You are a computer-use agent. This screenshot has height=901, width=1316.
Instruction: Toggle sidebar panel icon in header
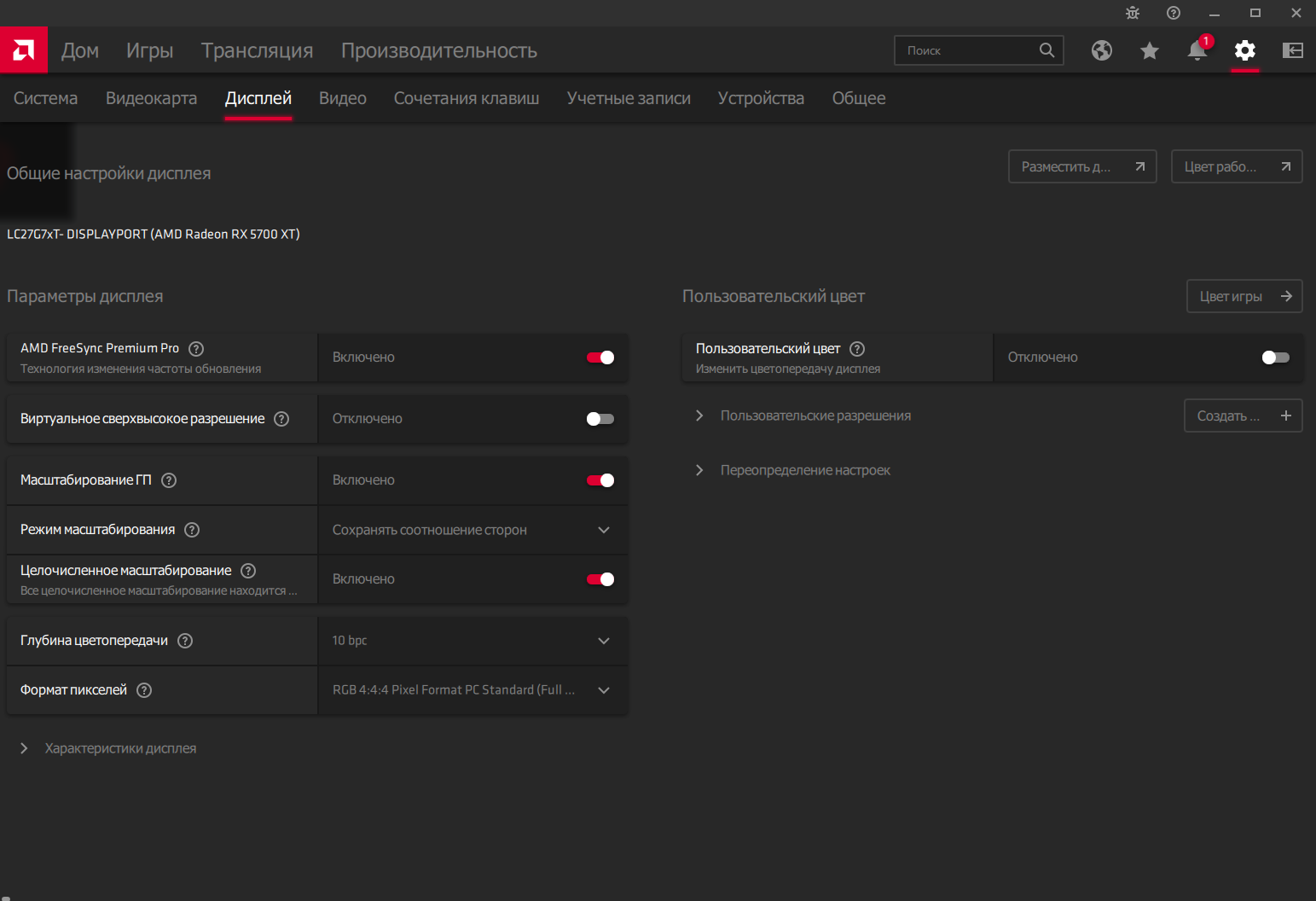[x=1293, y=50]
